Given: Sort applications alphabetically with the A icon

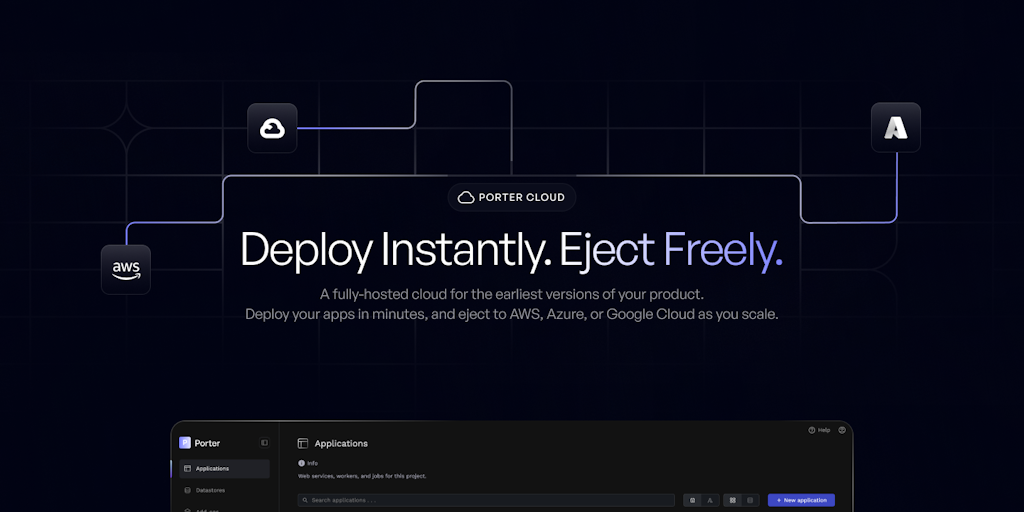Looking at the screenshot, I should pos(710,500).
